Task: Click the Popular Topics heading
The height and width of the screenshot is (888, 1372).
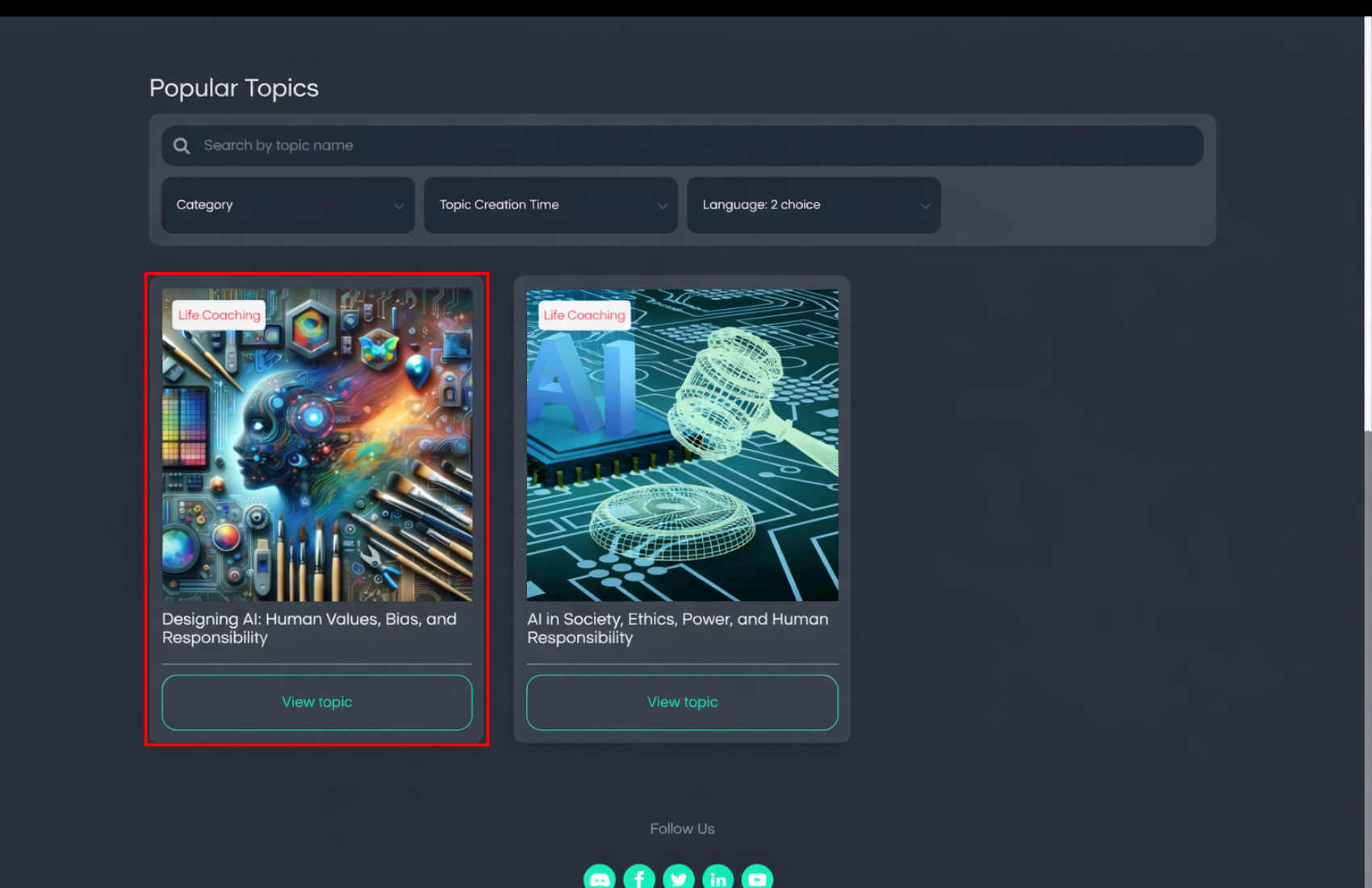Action: coord(234,88)
